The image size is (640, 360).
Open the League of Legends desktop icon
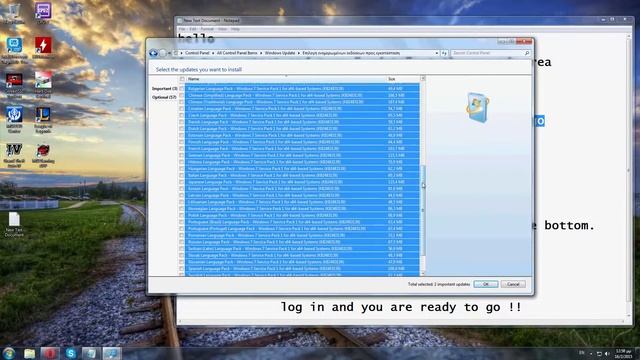pos(43,120)
